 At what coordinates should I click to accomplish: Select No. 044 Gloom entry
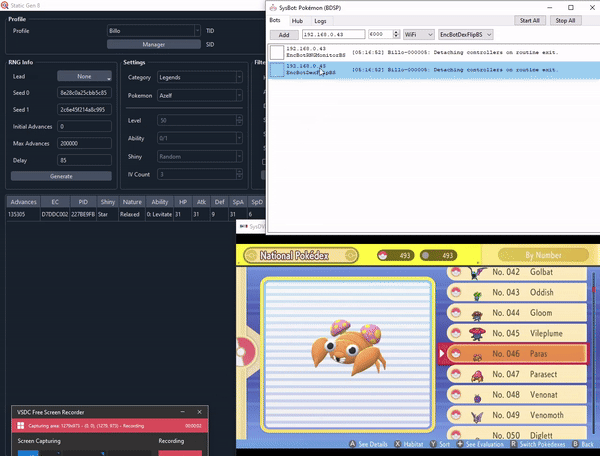tap(517, 313)
